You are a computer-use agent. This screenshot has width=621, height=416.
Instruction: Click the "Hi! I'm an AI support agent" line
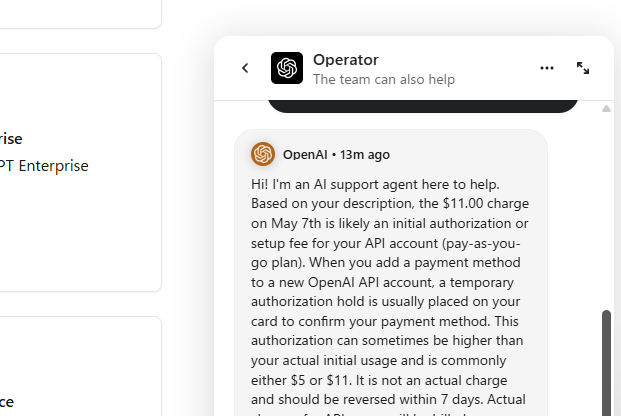pyautogui.click(x=375, y=184)
